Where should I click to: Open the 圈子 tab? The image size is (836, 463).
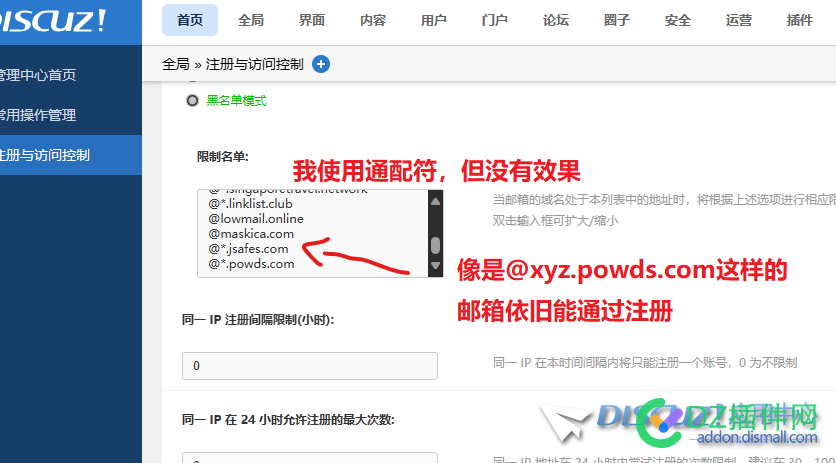coord(617,20)
